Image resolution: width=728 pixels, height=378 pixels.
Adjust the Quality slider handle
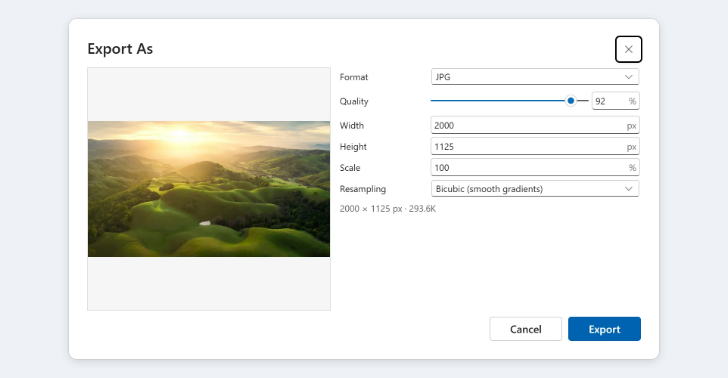[571, 101]
